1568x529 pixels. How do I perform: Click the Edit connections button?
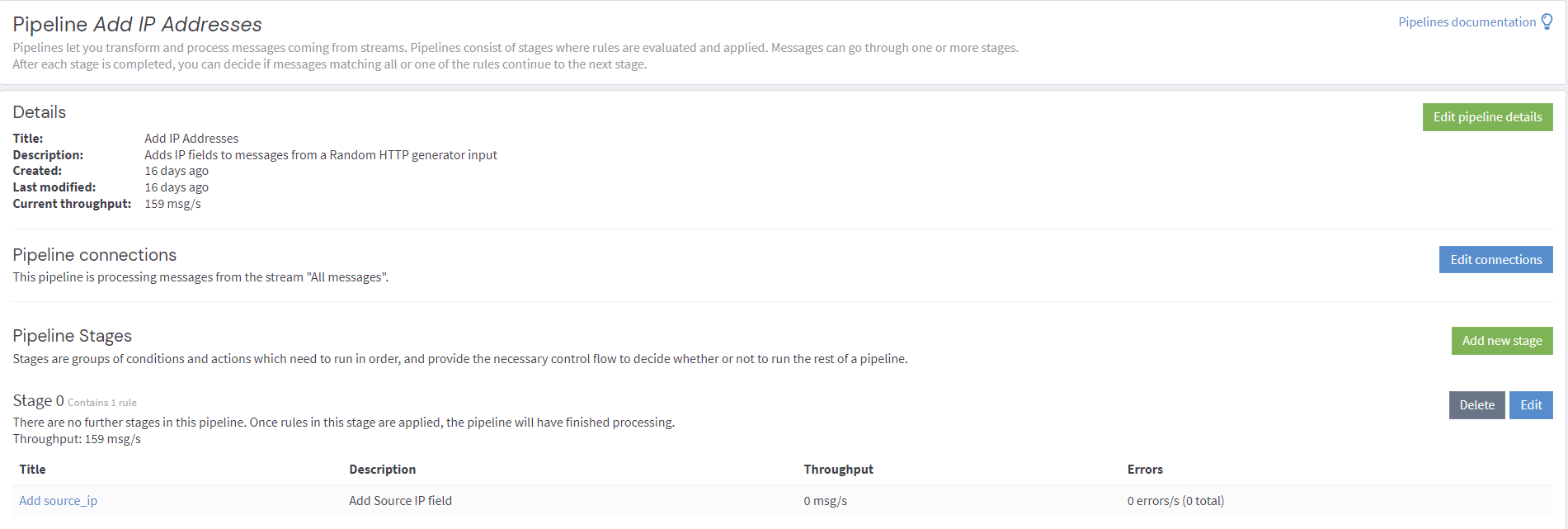(1495, 260)
